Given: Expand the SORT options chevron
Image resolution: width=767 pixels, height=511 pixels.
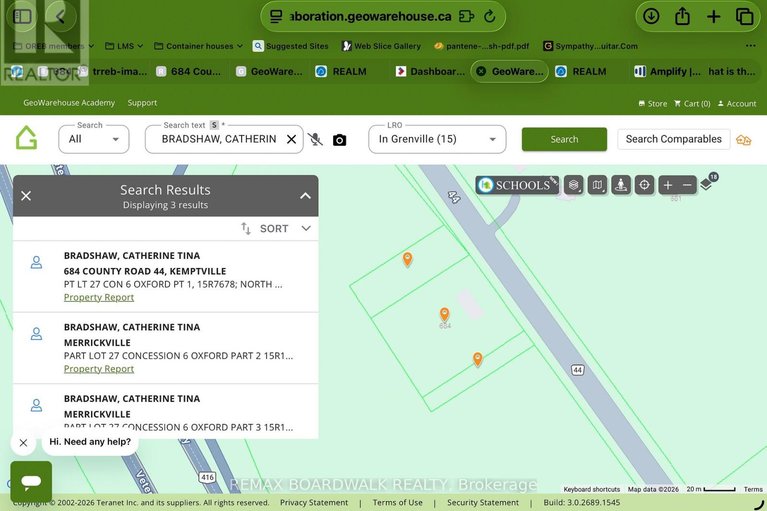Looking at the screenshot, I should point(306,229).
